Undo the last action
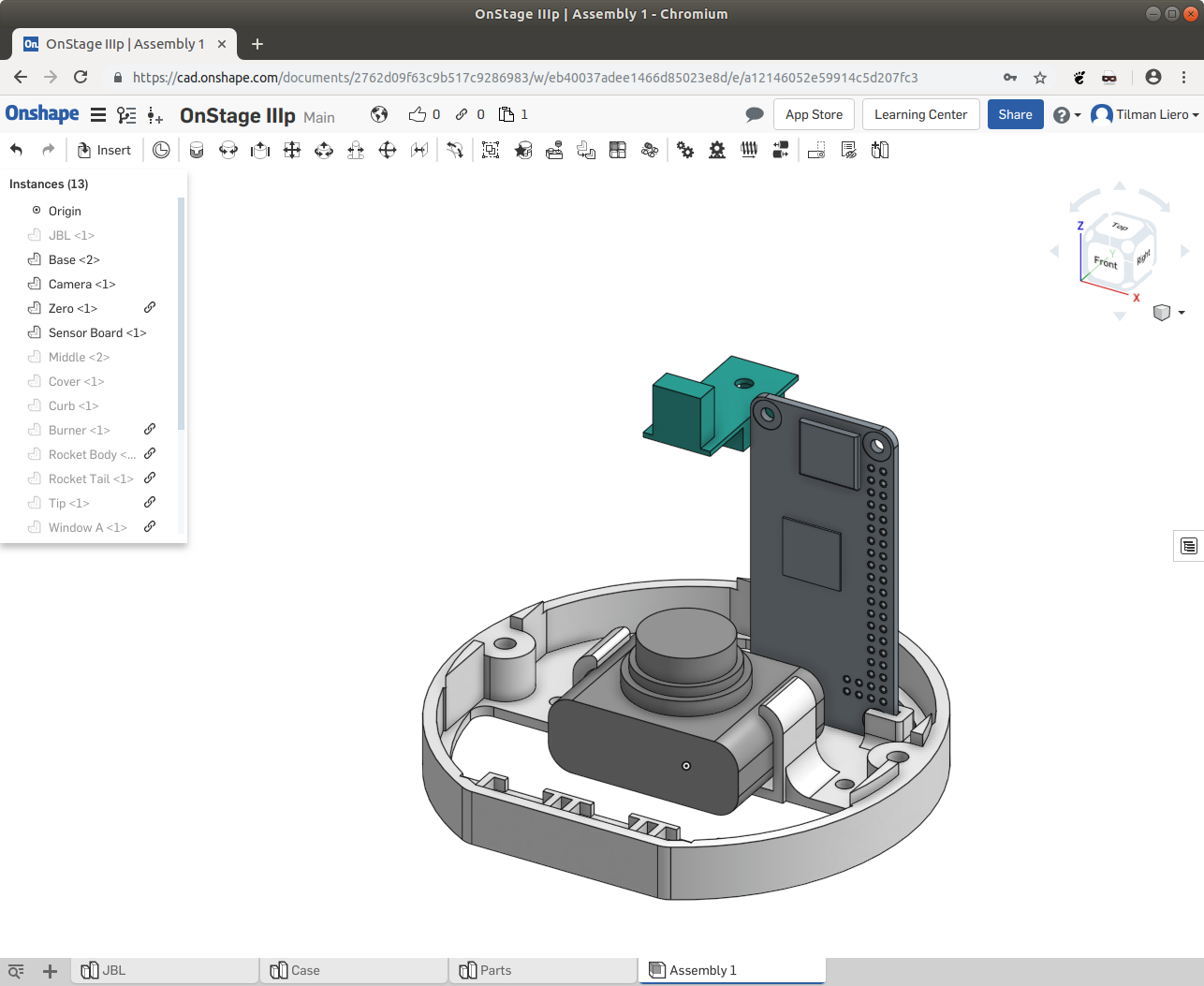 pos(17,150)
